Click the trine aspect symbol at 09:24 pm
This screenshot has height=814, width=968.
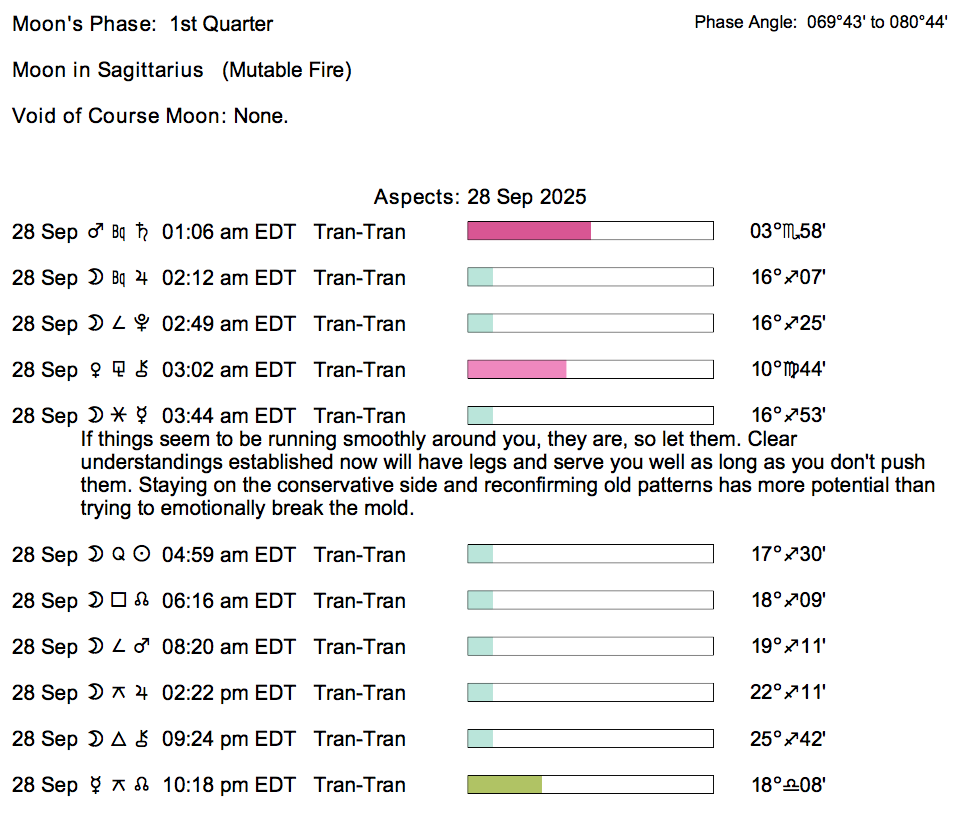tap(119, 739)
